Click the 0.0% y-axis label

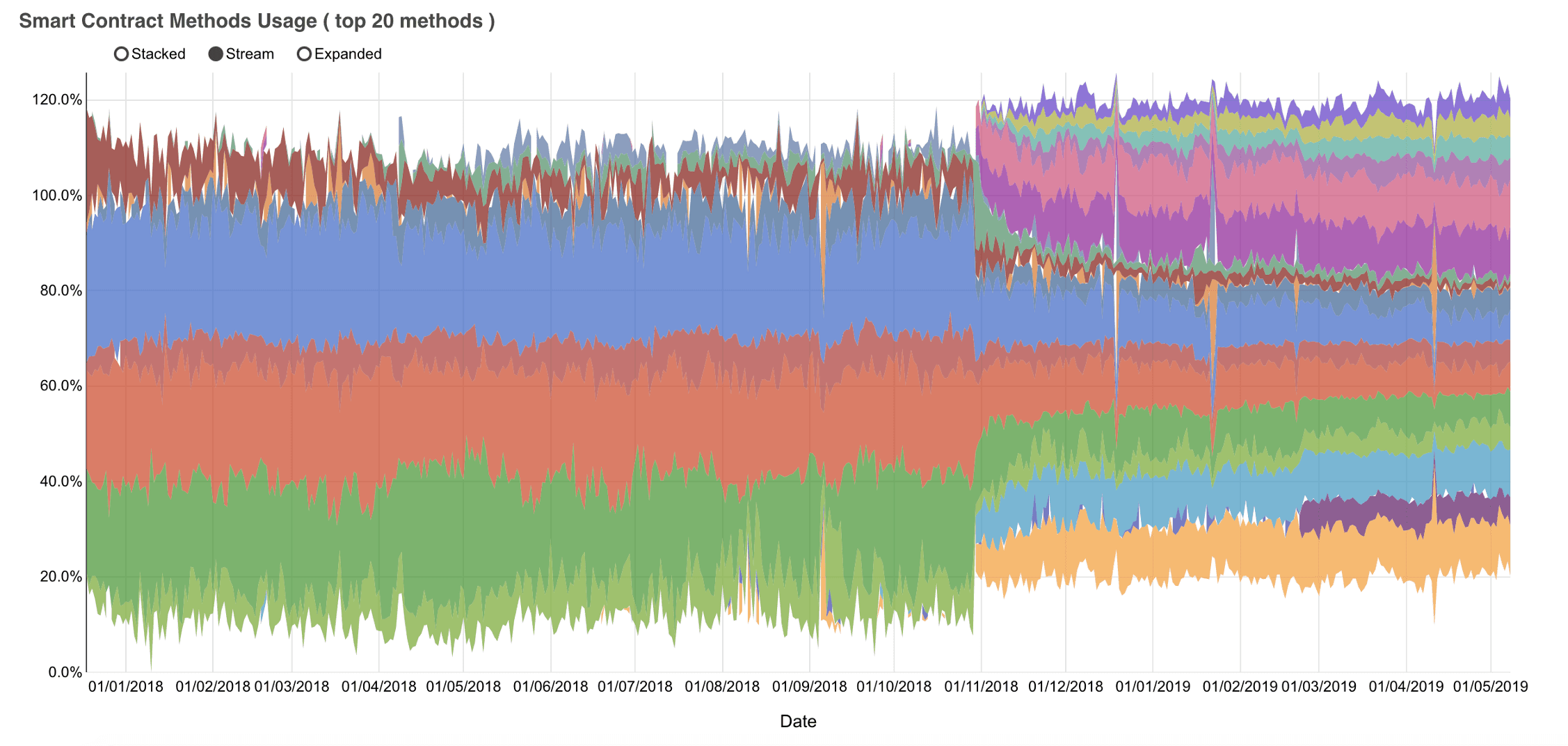coord(65,672)
